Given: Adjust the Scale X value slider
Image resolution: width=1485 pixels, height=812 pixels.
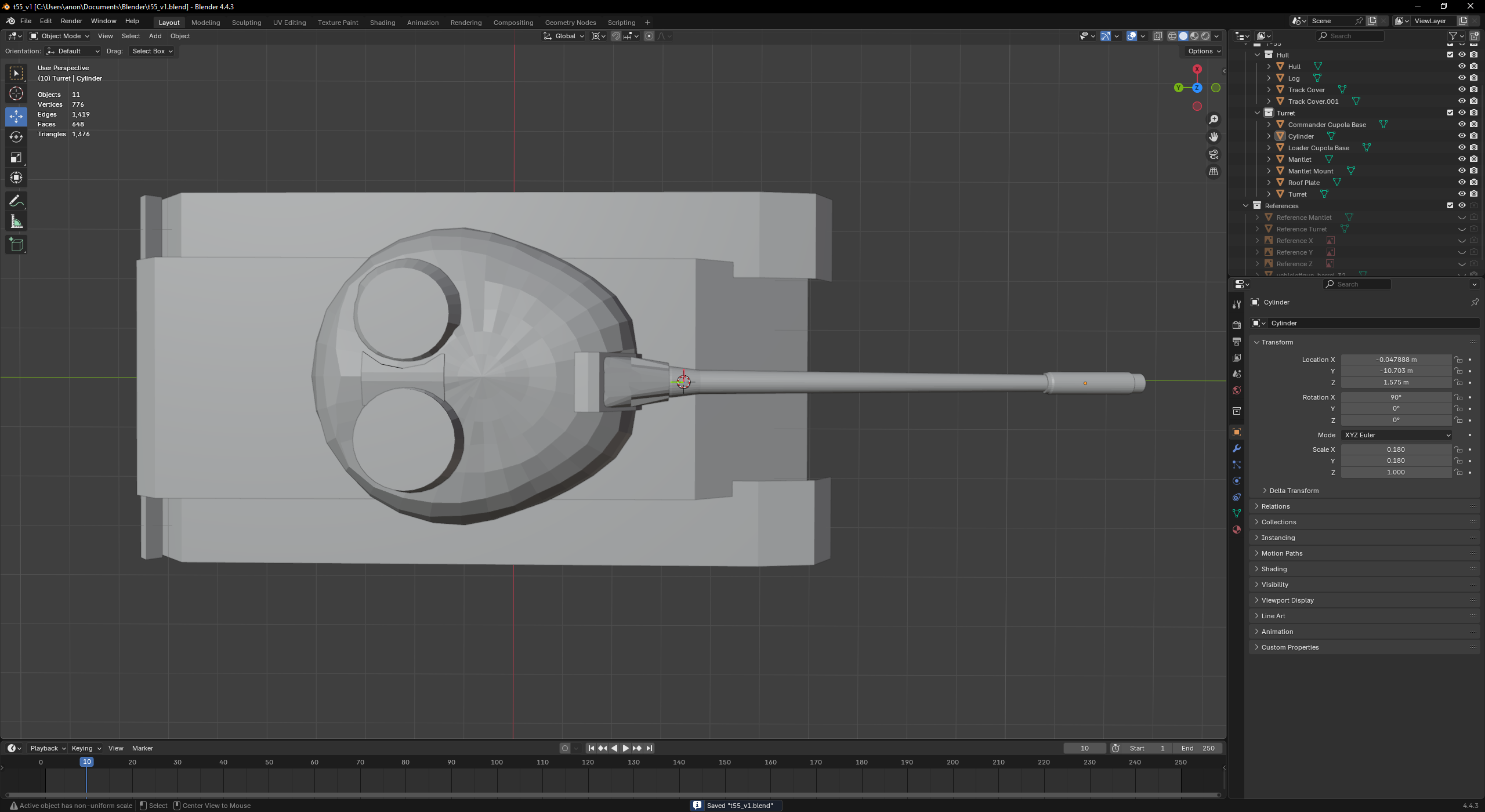Looking at the screenshot, I should click(1396, 449).
